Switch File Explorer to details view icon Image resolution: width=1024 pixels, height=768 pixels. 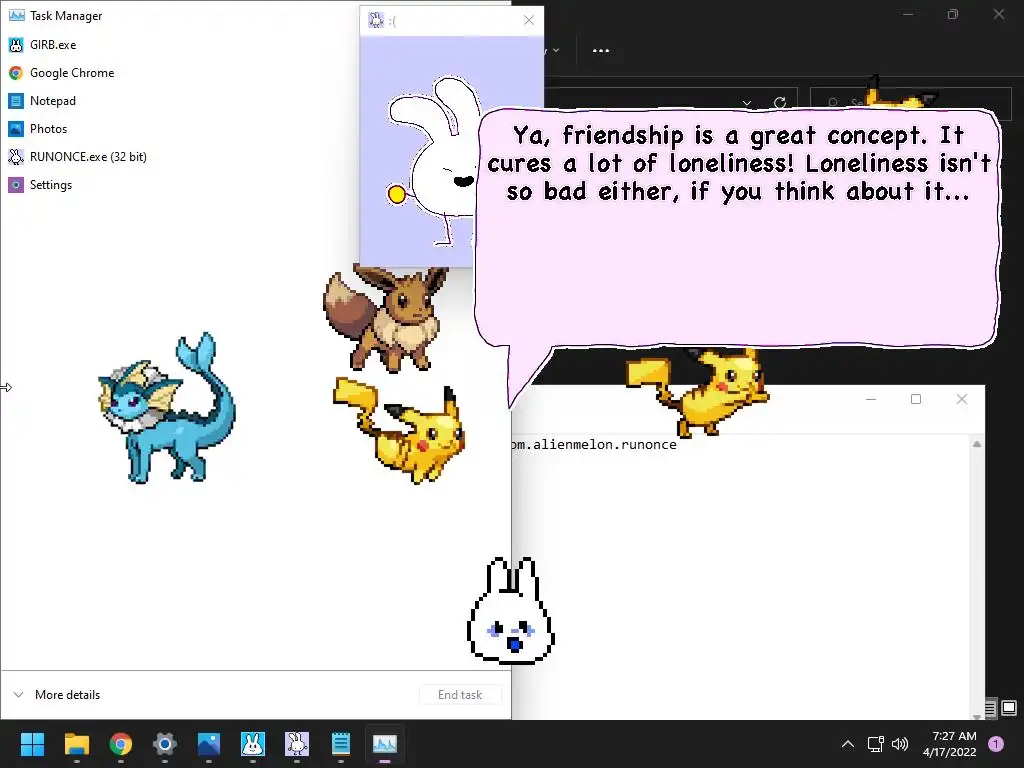point(990,708)
